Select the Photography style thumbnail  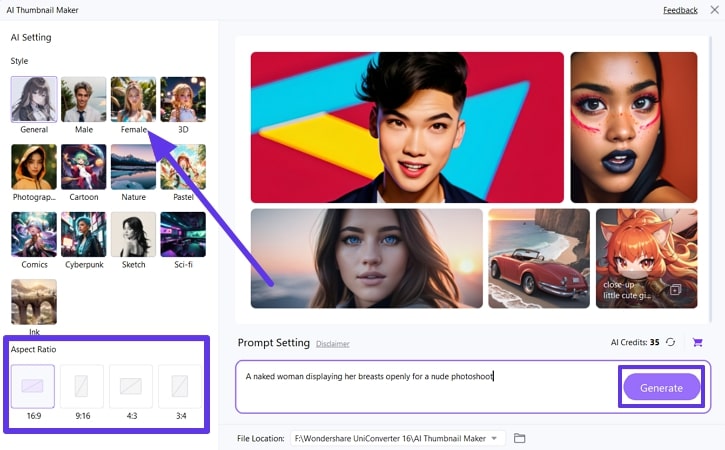click(34, 167)
